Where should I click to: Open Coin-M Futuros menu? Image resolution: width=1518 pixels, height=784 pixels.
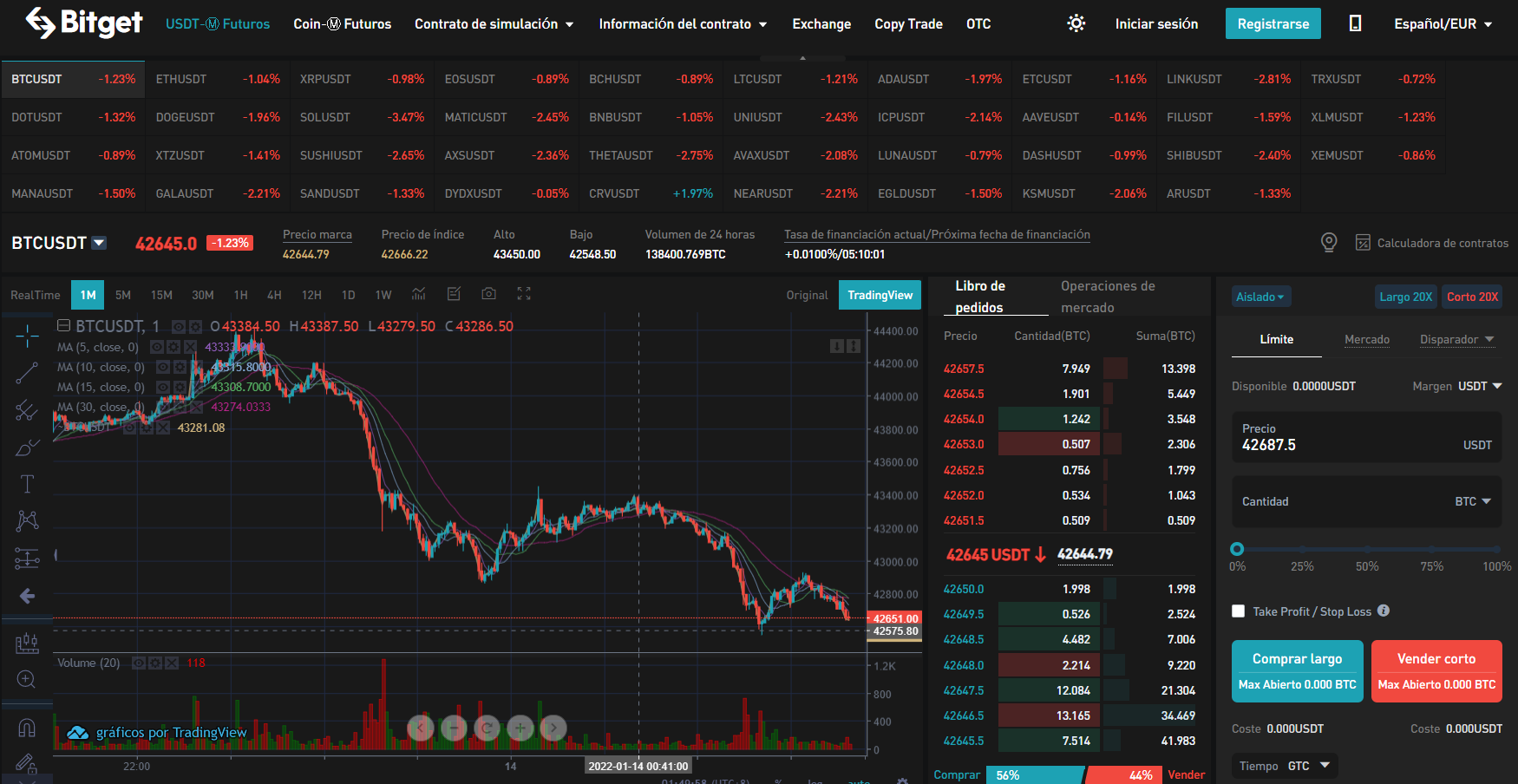tap(343, 23)
